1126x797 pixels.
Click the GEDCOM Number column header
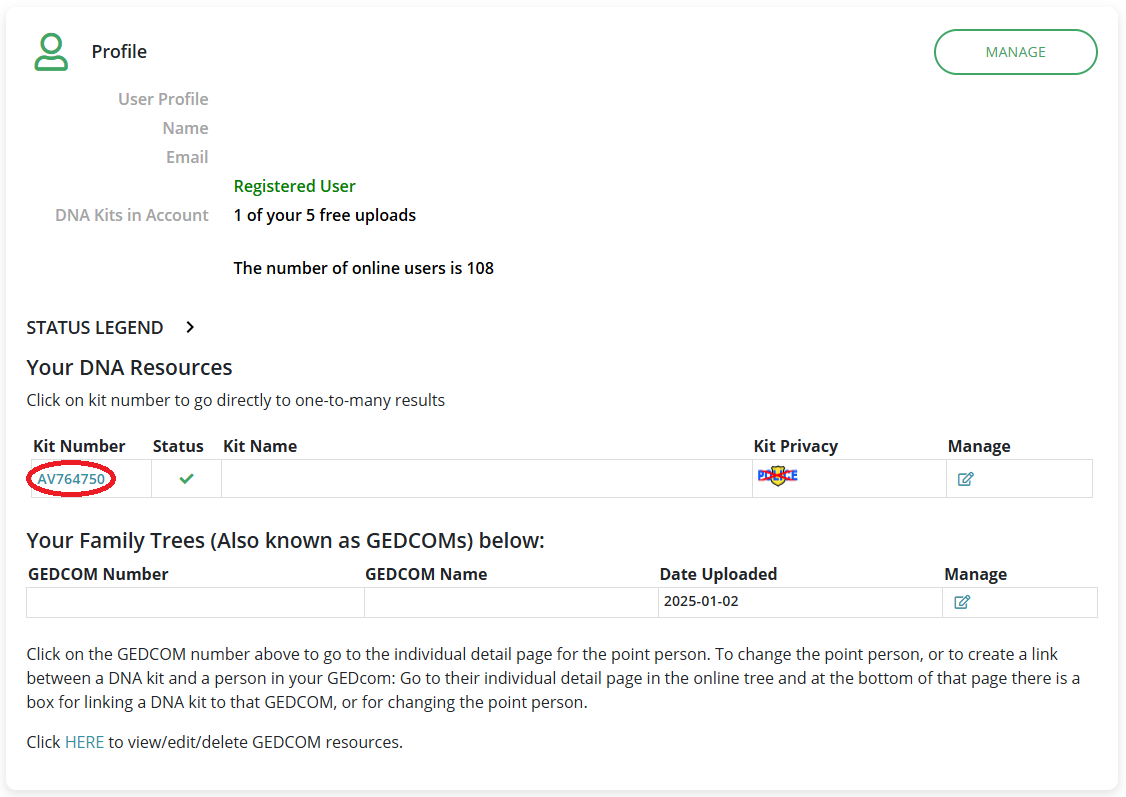[98, 574]
